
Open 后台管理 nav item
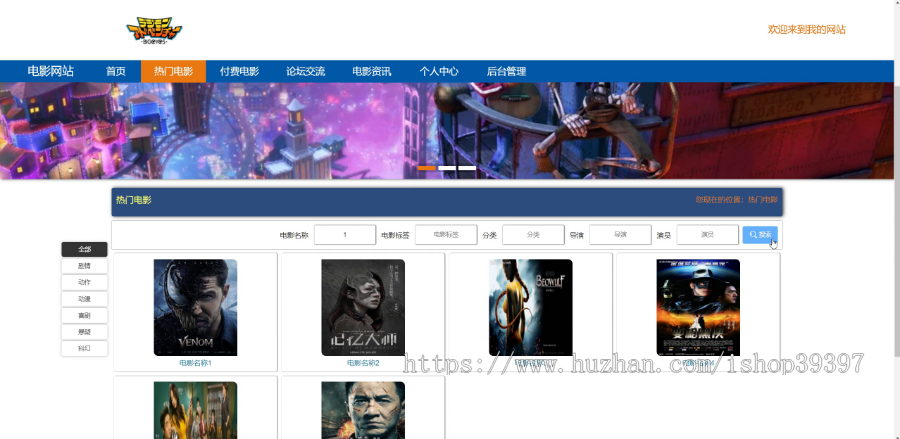tap(506, 71)
